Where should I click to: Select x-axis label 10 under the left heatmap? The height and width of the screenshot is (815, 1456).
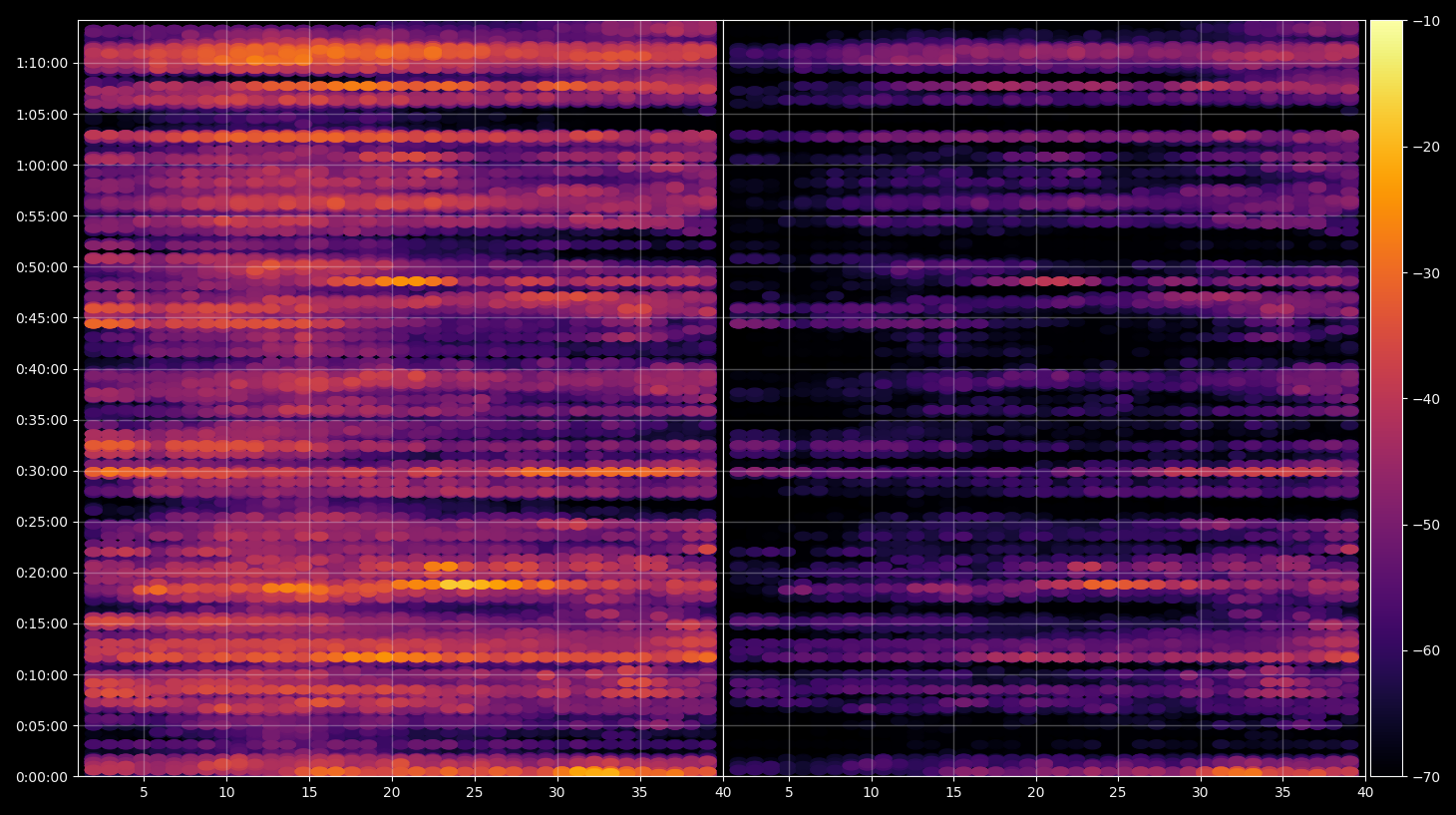tap(226, 793)
